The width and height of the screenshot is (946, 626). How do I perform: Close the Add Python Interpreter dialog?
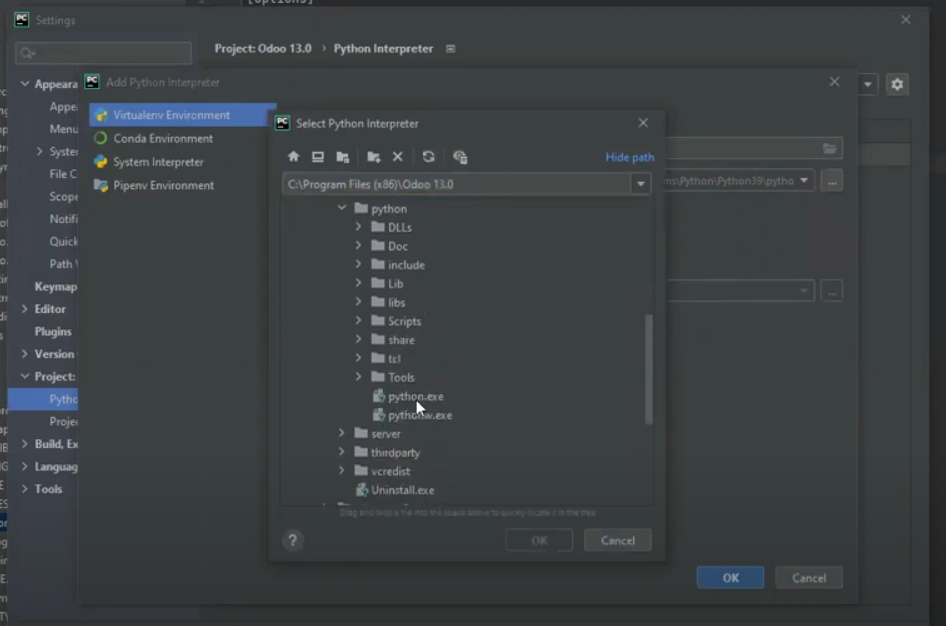(x=834, y=82)
